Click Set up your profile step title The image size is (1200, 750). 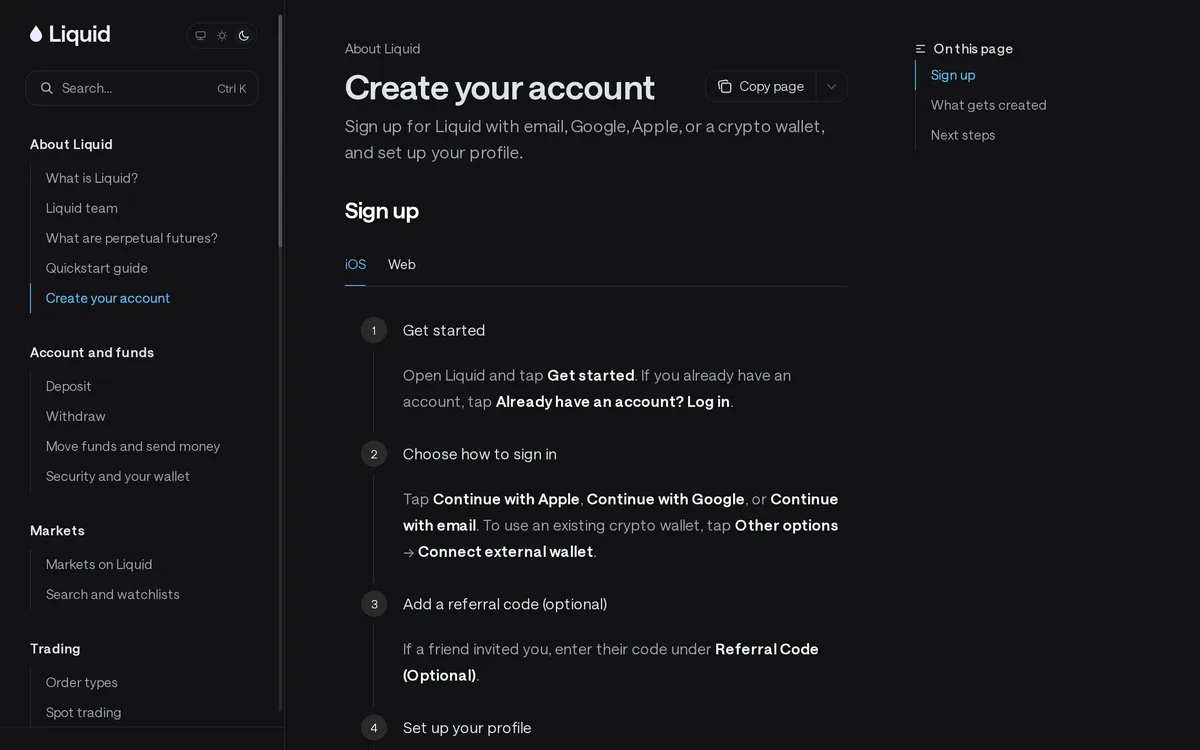(467, 728)
